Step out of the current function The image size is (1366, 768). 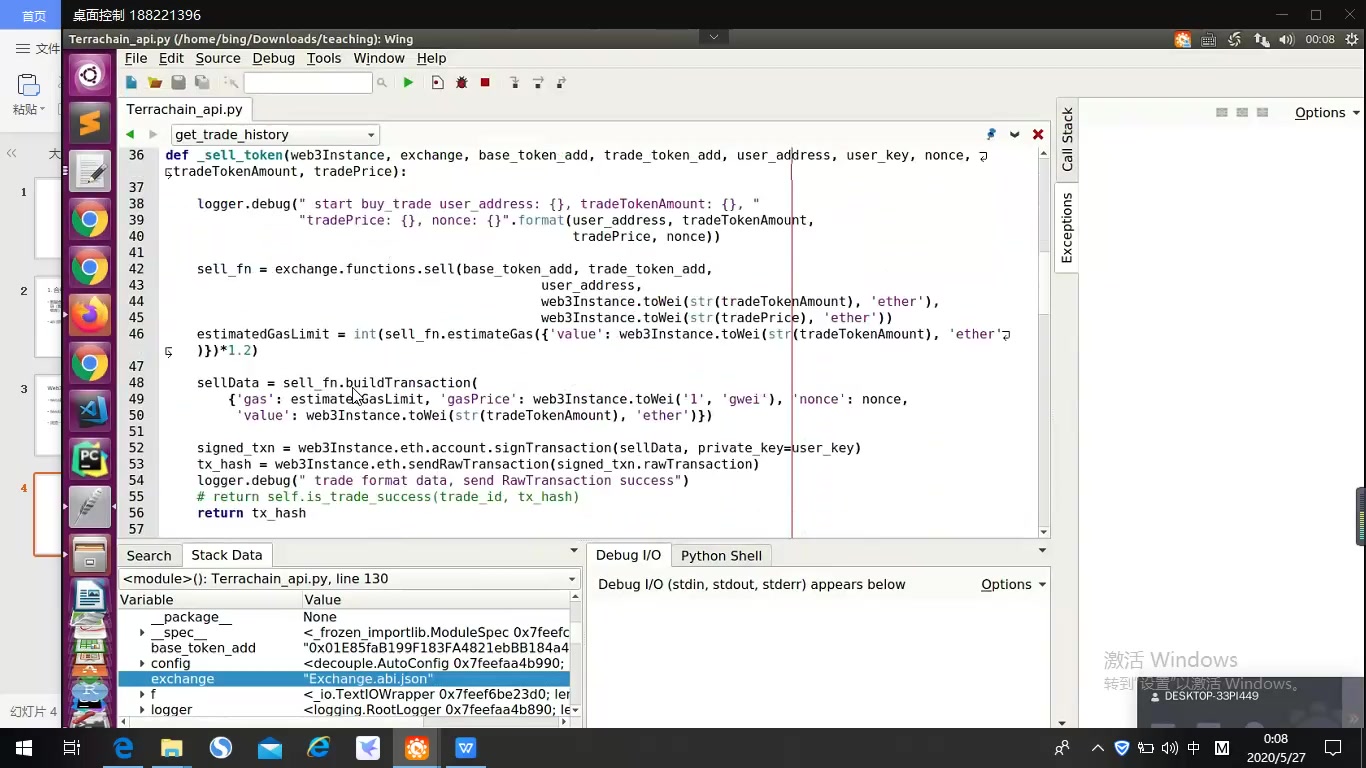click(x=561, y=83)
